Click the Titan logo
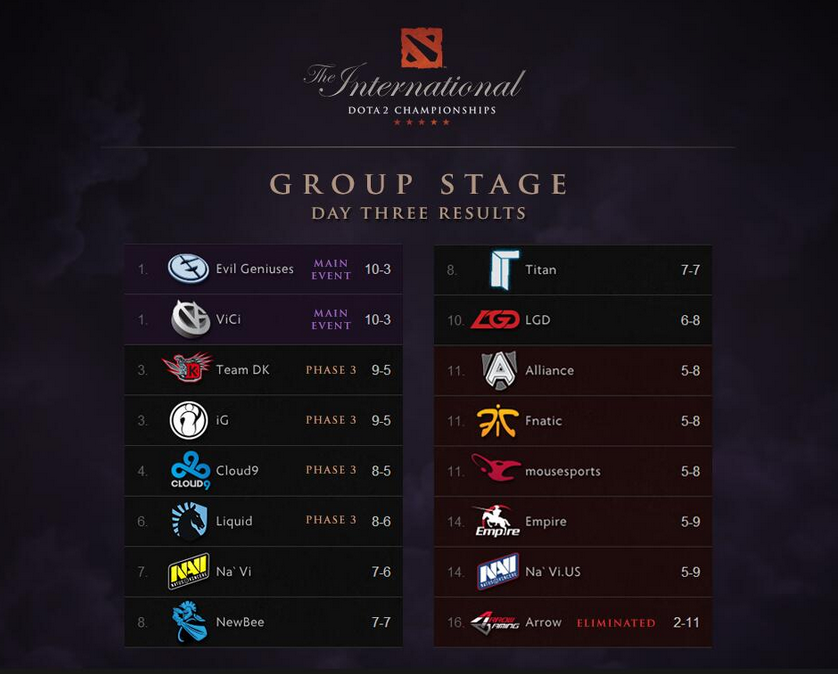The image size is (838, 674). [x=505, y=270]
